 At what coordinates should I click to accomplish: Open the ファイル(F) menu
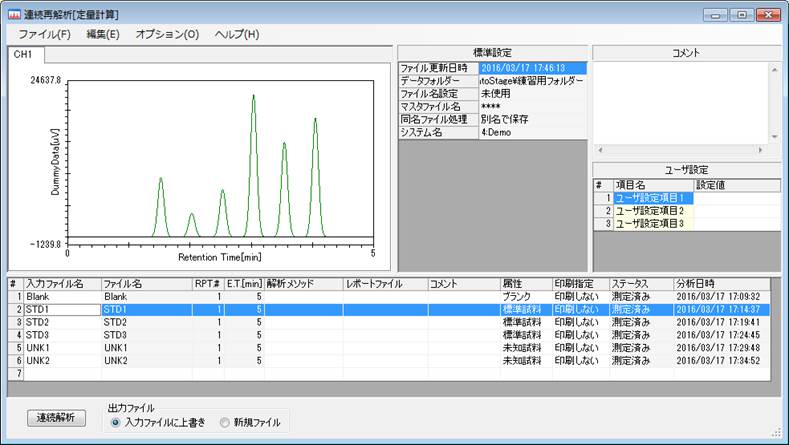point(44,34)
